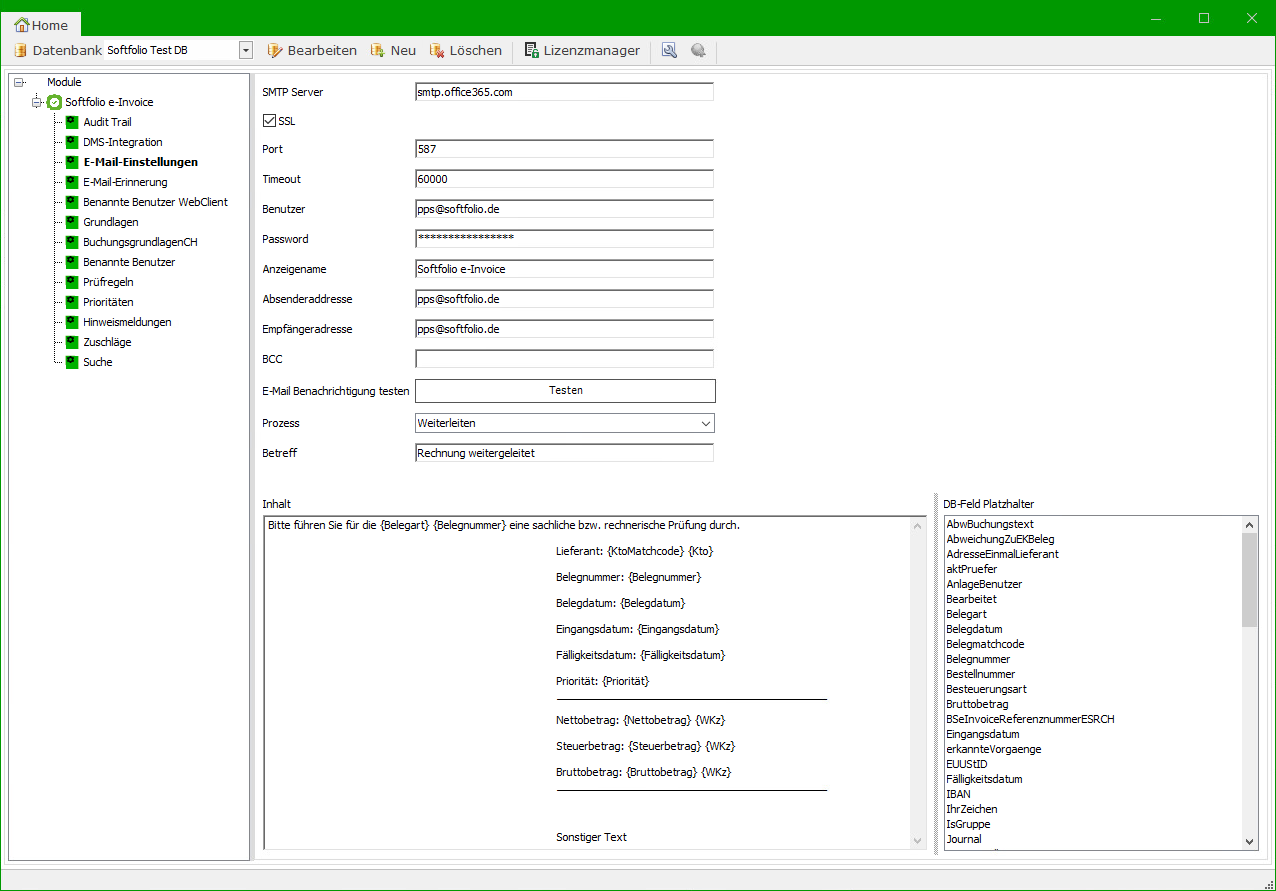Click the wrench settings toolbar icon

[x=670, y=50]
